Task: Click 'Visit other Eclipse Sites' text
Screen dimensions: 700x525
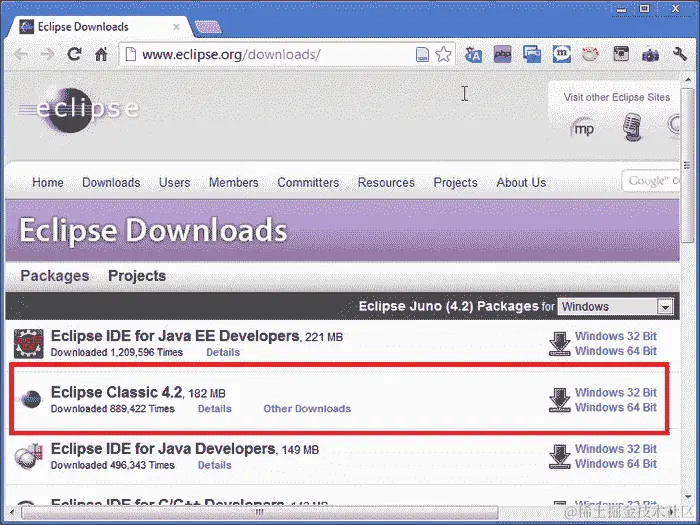Action: point(617,97)
